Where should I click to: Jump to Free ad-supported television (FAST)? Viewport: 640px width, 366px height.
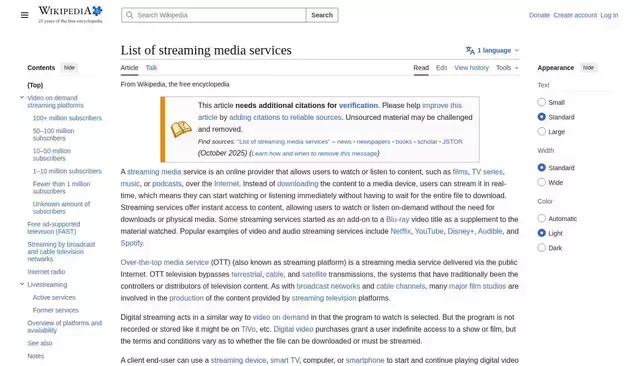pyautogui.click(x=53, y=228)
